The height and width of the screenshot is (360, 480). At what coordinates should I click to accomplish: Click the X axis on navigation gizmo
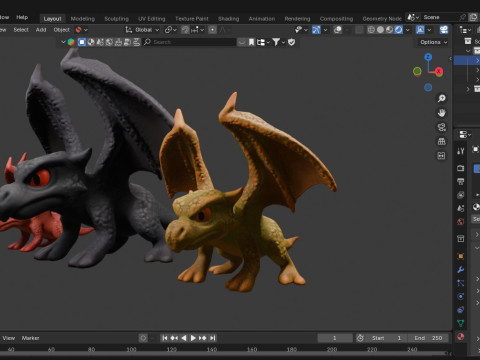click(x=439, y=71)
